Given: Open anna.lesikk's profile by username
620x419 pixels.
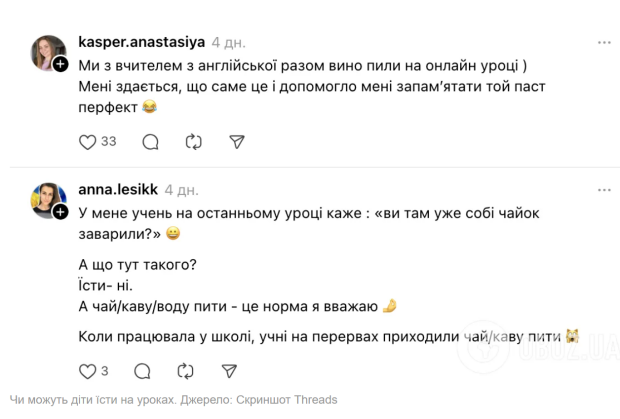Looking at the screenshot, I should [117, 188].
